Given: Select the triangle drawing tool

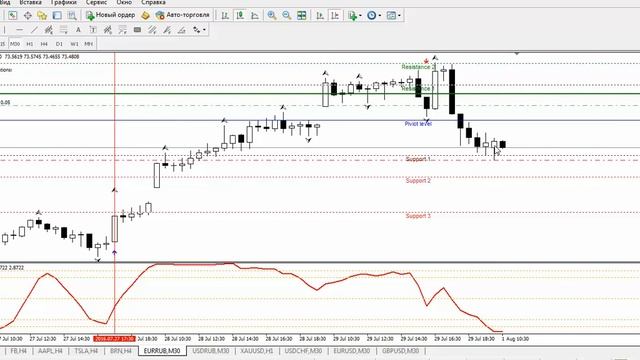Looking at the screenshot, I should [x=182, y=30].
